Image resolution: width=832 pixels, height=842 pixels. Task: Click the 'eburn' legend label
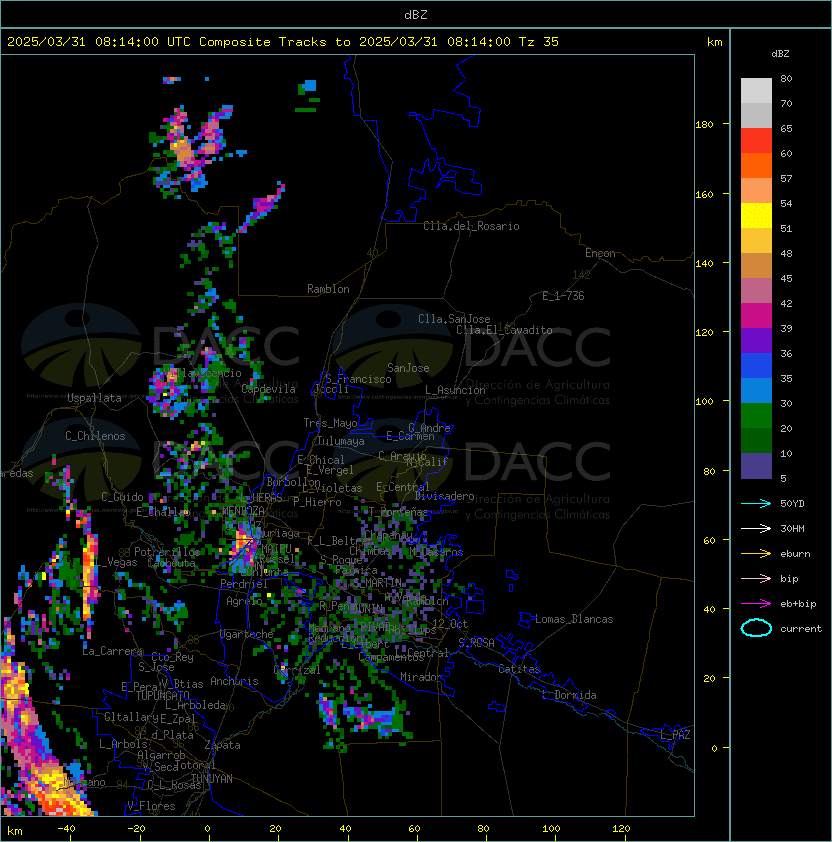tap(795, 554)
